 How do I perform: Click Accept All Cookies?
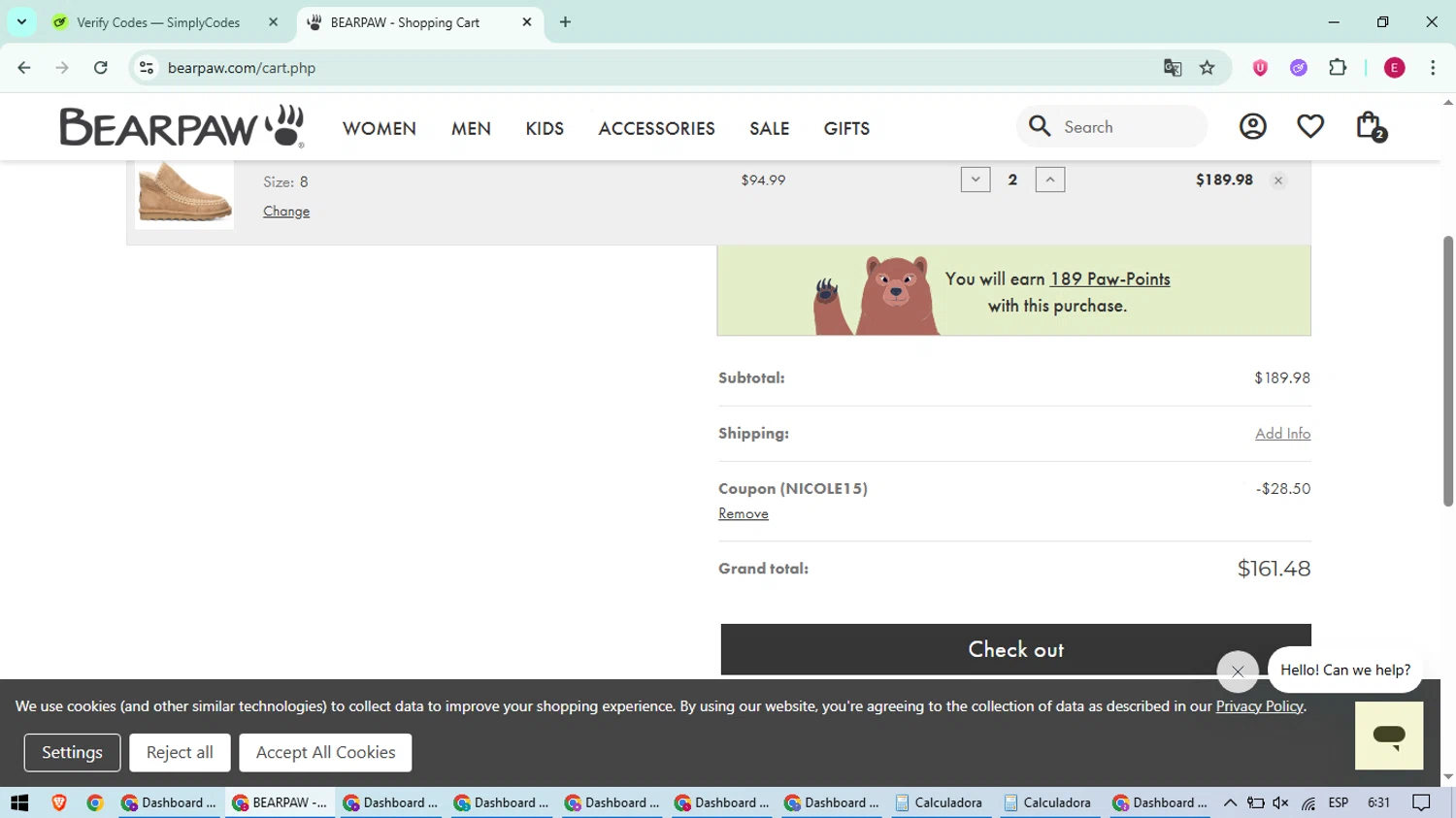pyautogui.click(x=325, y=752)
